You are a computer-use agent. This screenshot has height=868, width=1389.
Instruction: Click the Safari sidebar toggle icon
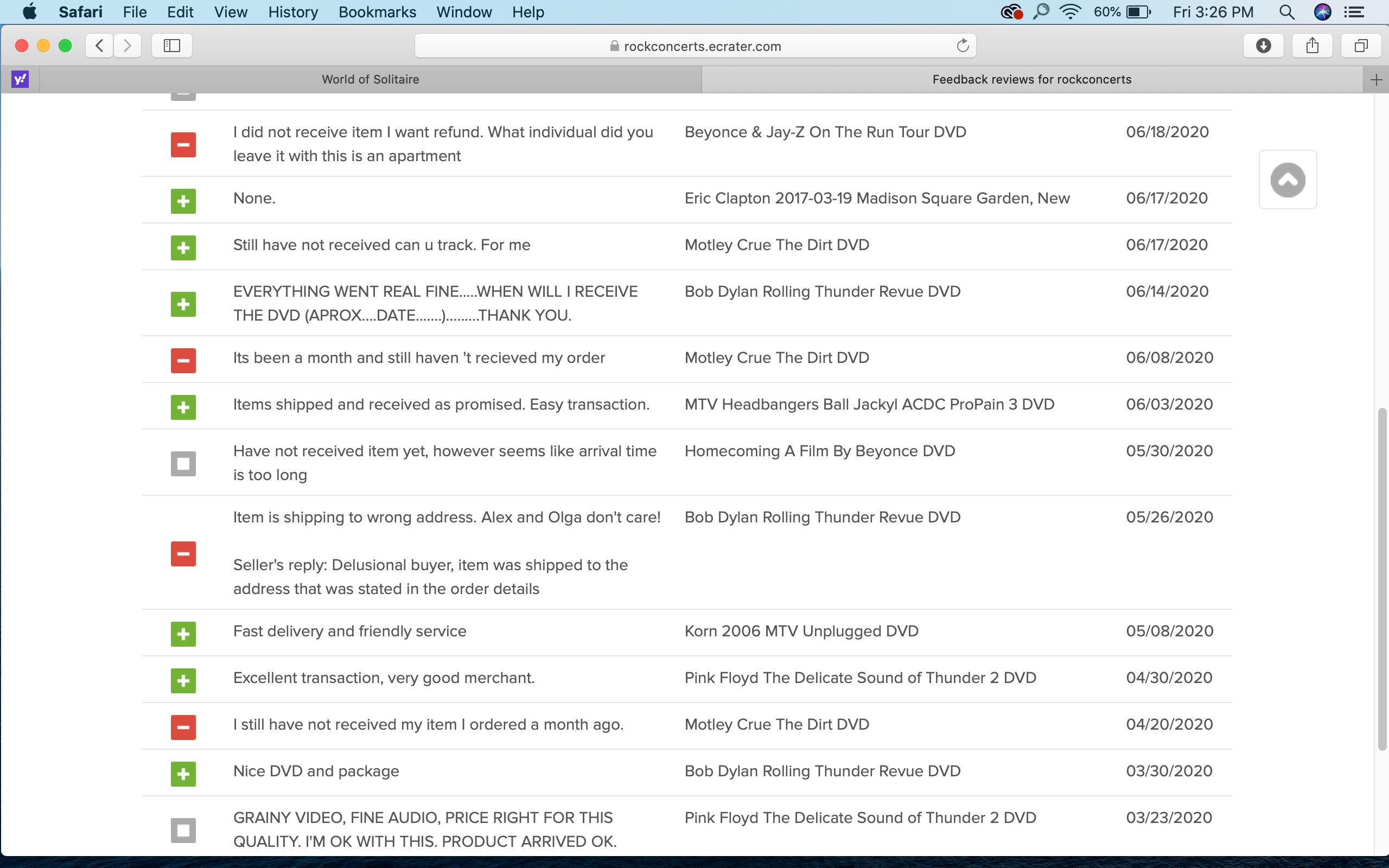(171, 46)
